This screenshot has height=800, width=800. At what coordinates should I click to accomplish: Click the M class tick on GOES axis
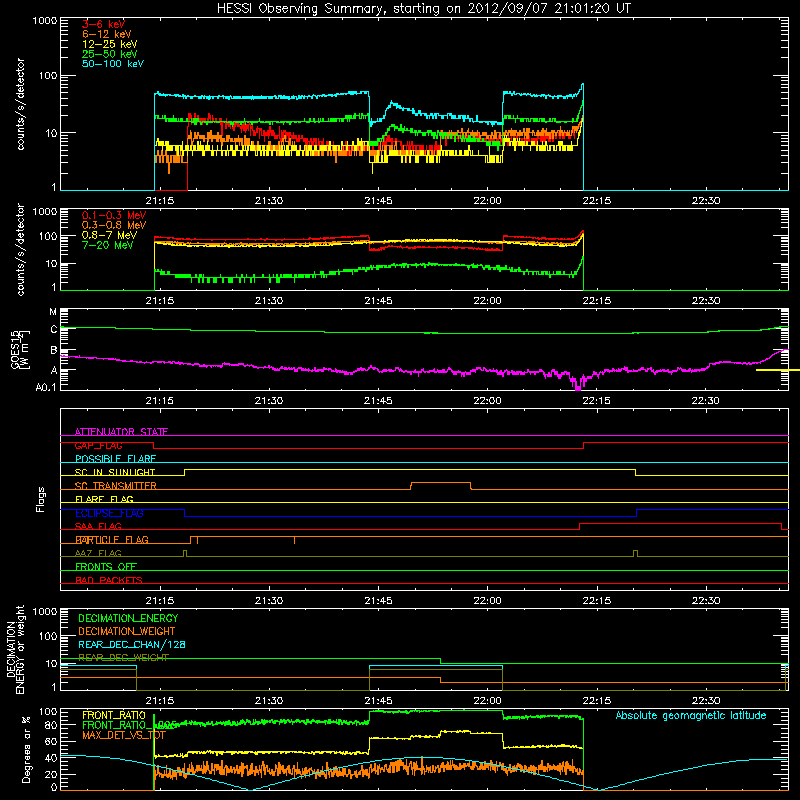click(53, 312)
